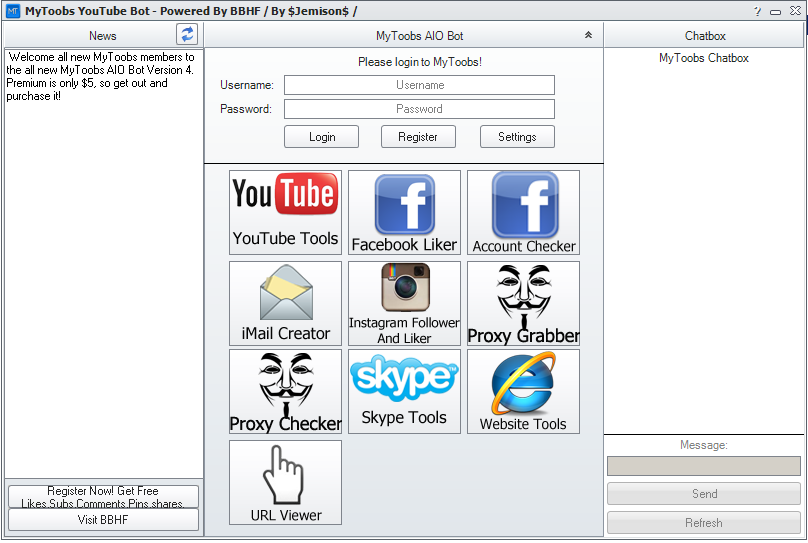Click the MT app icon in title bar
Screen dimensions: 808x543
[13, 11]
